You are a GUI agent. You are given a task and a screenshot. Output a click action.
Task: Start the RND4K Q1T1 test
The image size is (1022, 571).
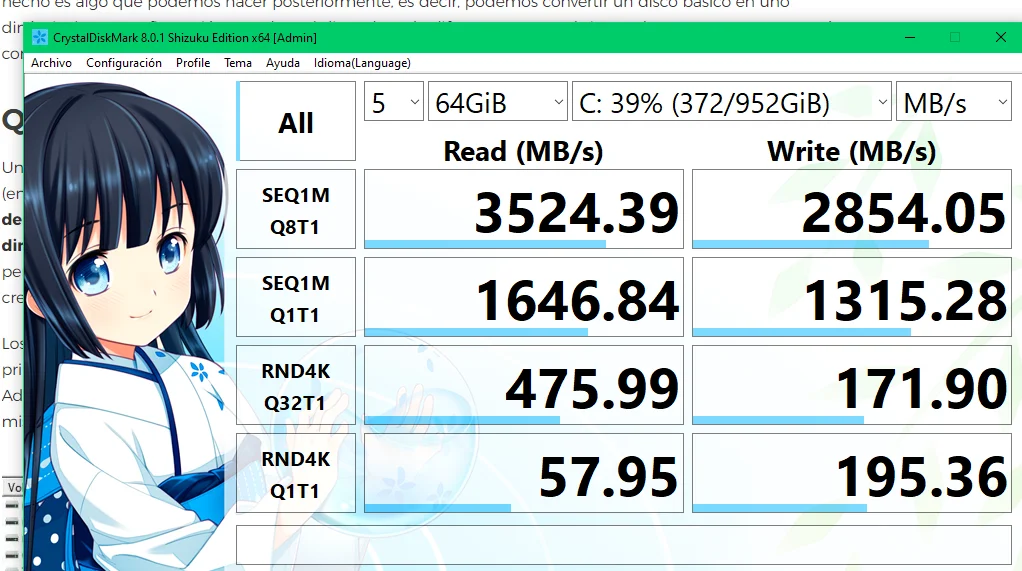click(x=296, y=473)
